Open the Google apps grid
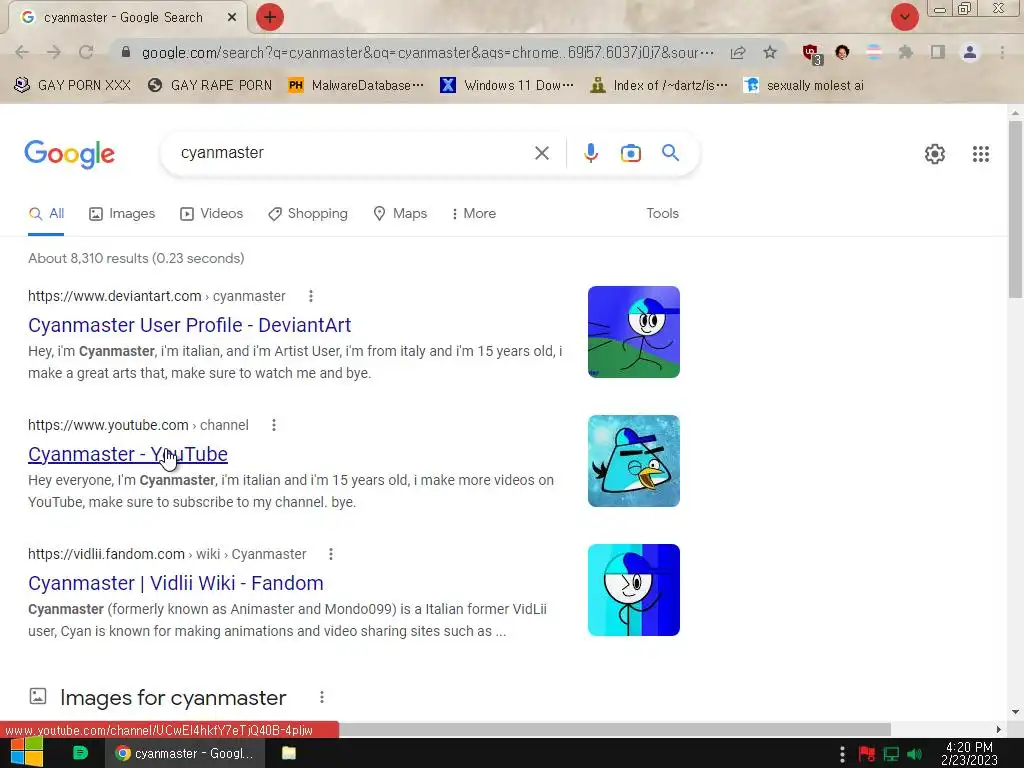Image resolution: width=1024 pixels, height=768 pixels. pyautogui.click(x=980, y=154)
